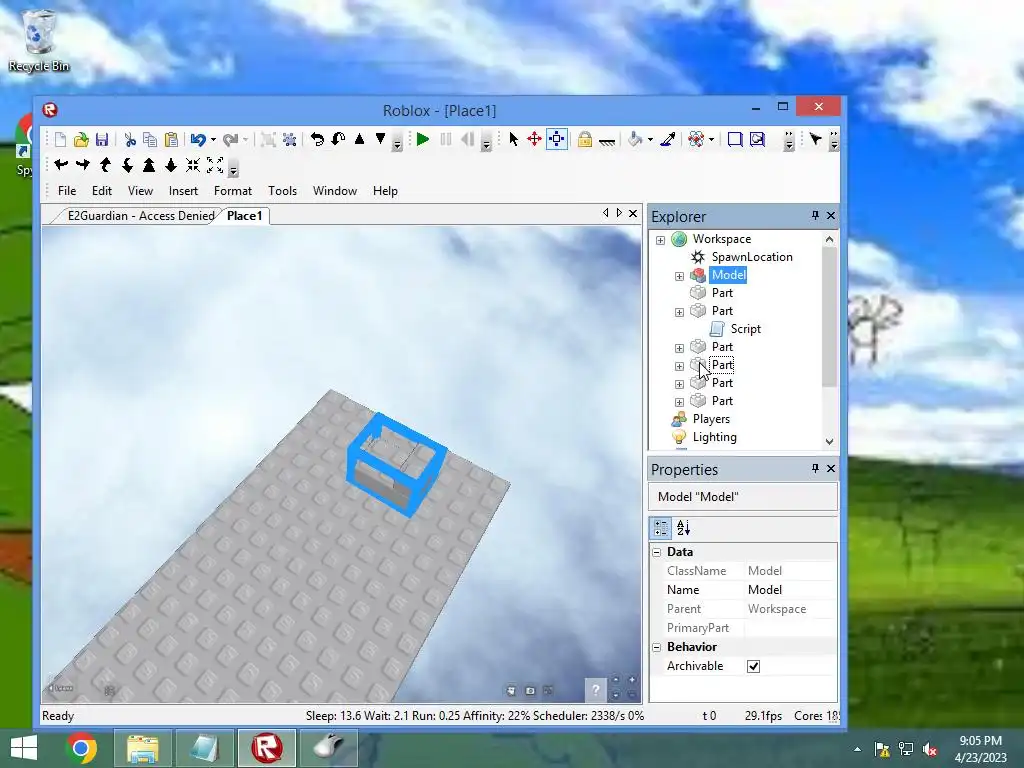Open the paint bucket color dropdown arrow
1024x768 pixels.
click(650, 140)
